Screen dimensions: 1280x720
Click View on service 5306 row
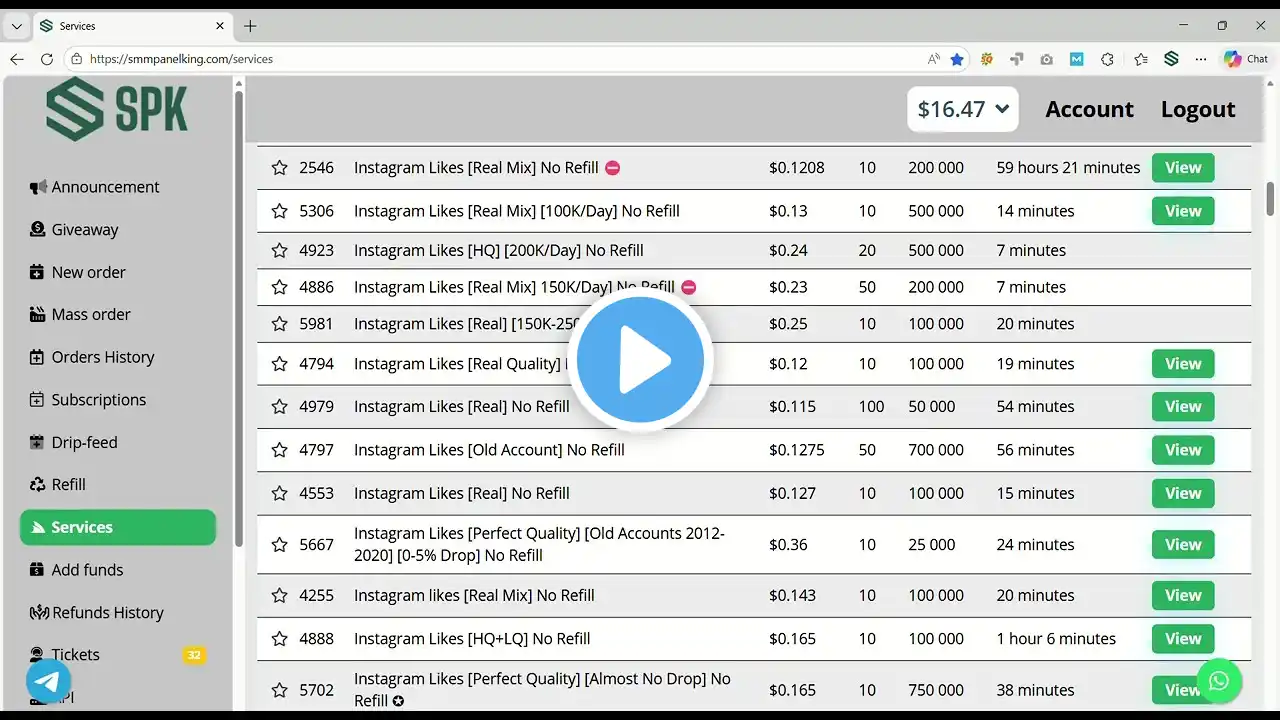tap(1183, 211)
